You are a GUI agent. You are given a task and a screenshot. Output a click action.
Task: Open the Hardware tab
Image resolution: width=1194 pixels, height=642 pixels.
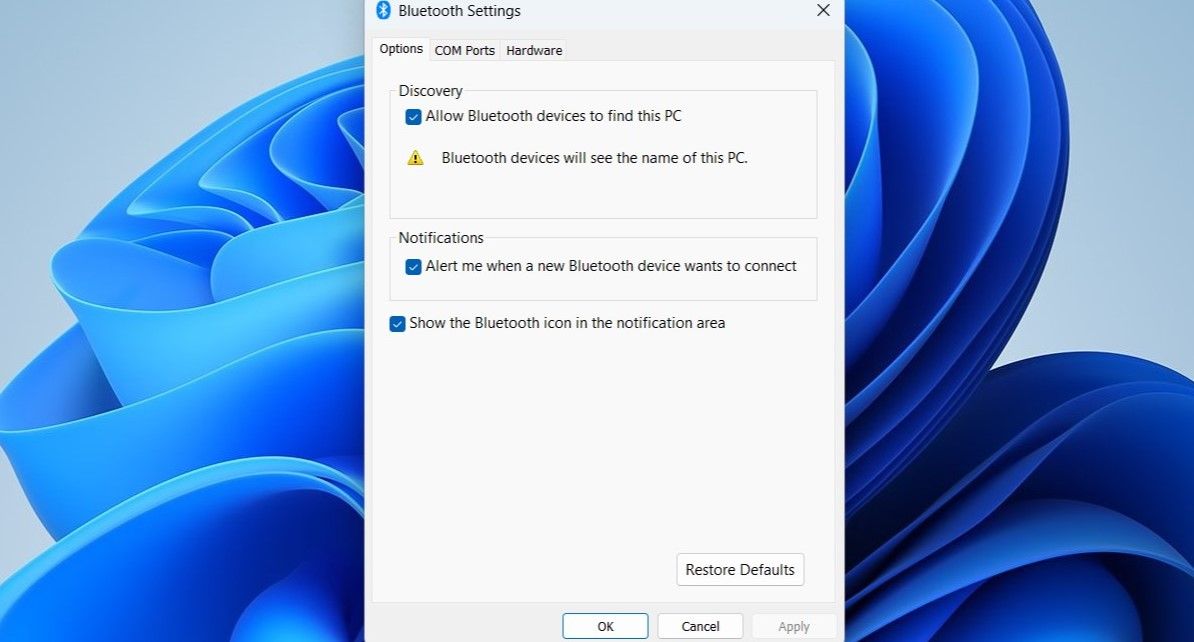point(533,49)
